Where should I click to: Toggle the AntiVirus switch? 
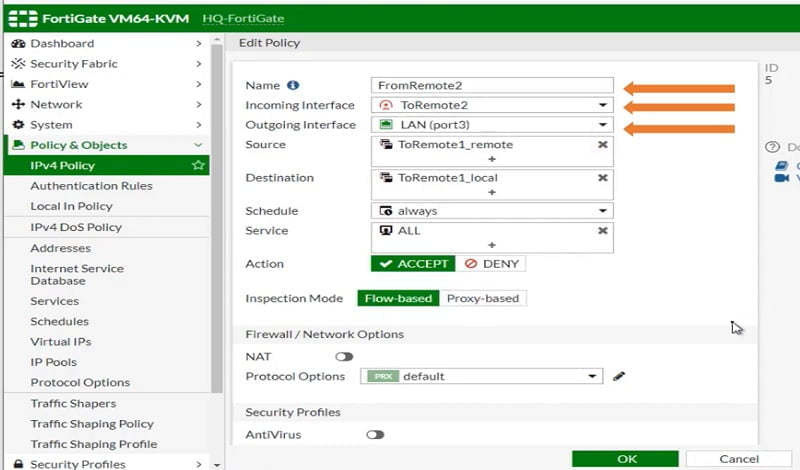coord(375,435)
